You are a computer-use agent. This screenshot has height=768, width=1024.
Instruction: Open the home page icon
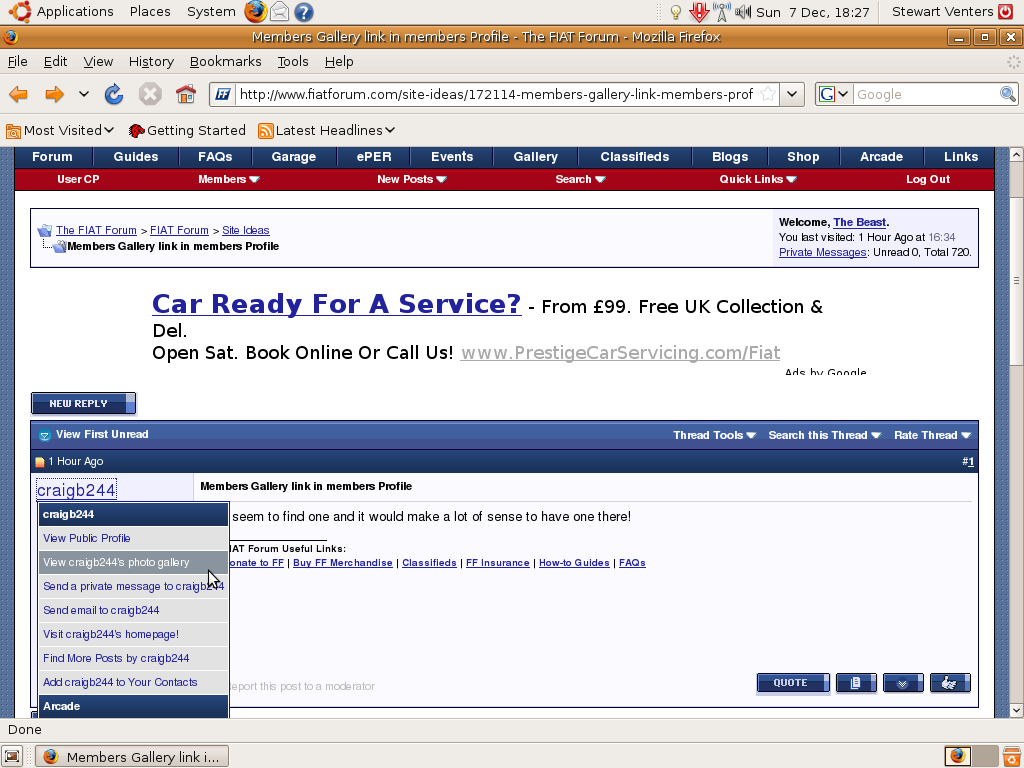(x=185, y=95)
